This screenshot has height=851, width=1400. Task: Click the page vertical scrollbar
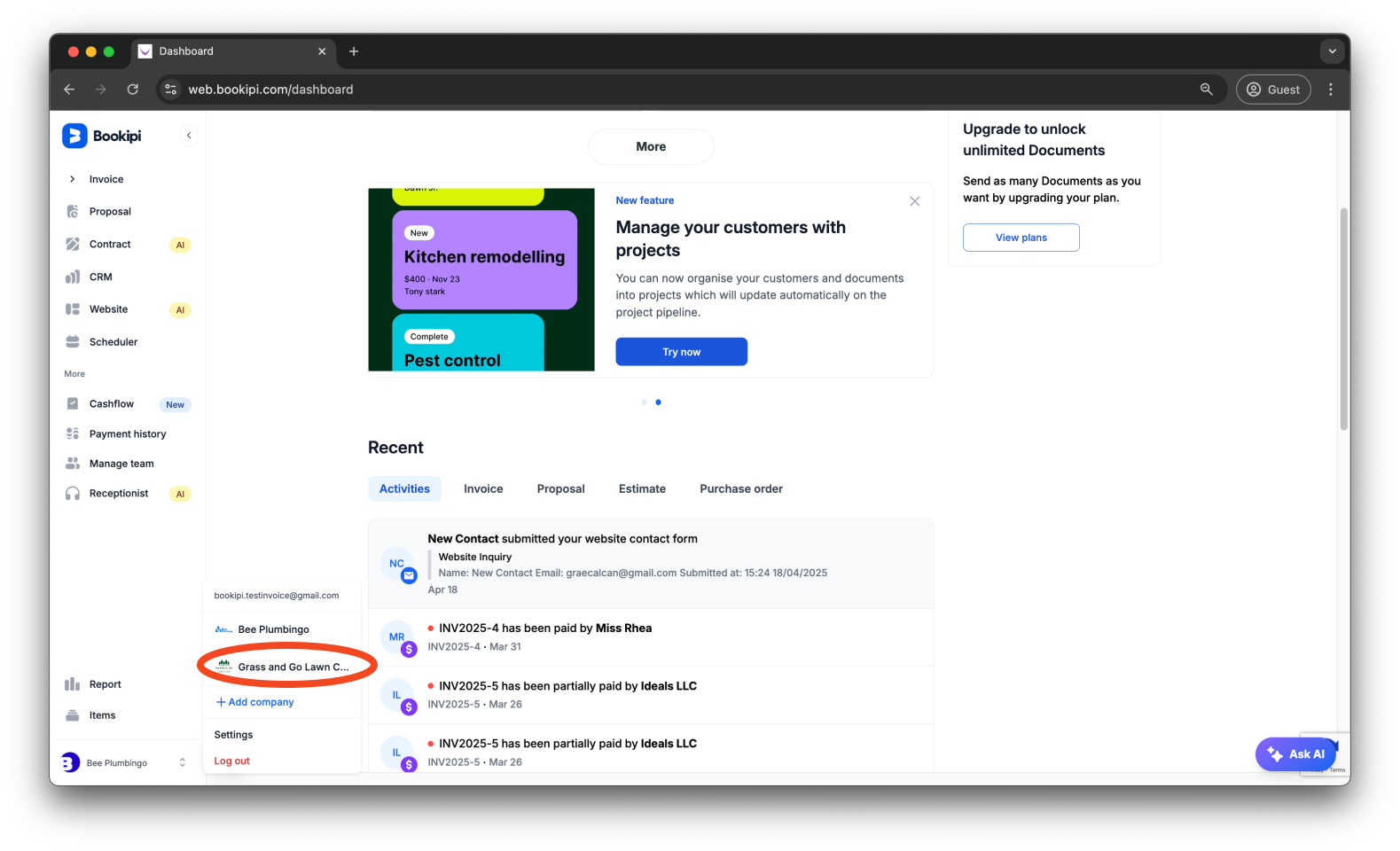(1343, 319)
